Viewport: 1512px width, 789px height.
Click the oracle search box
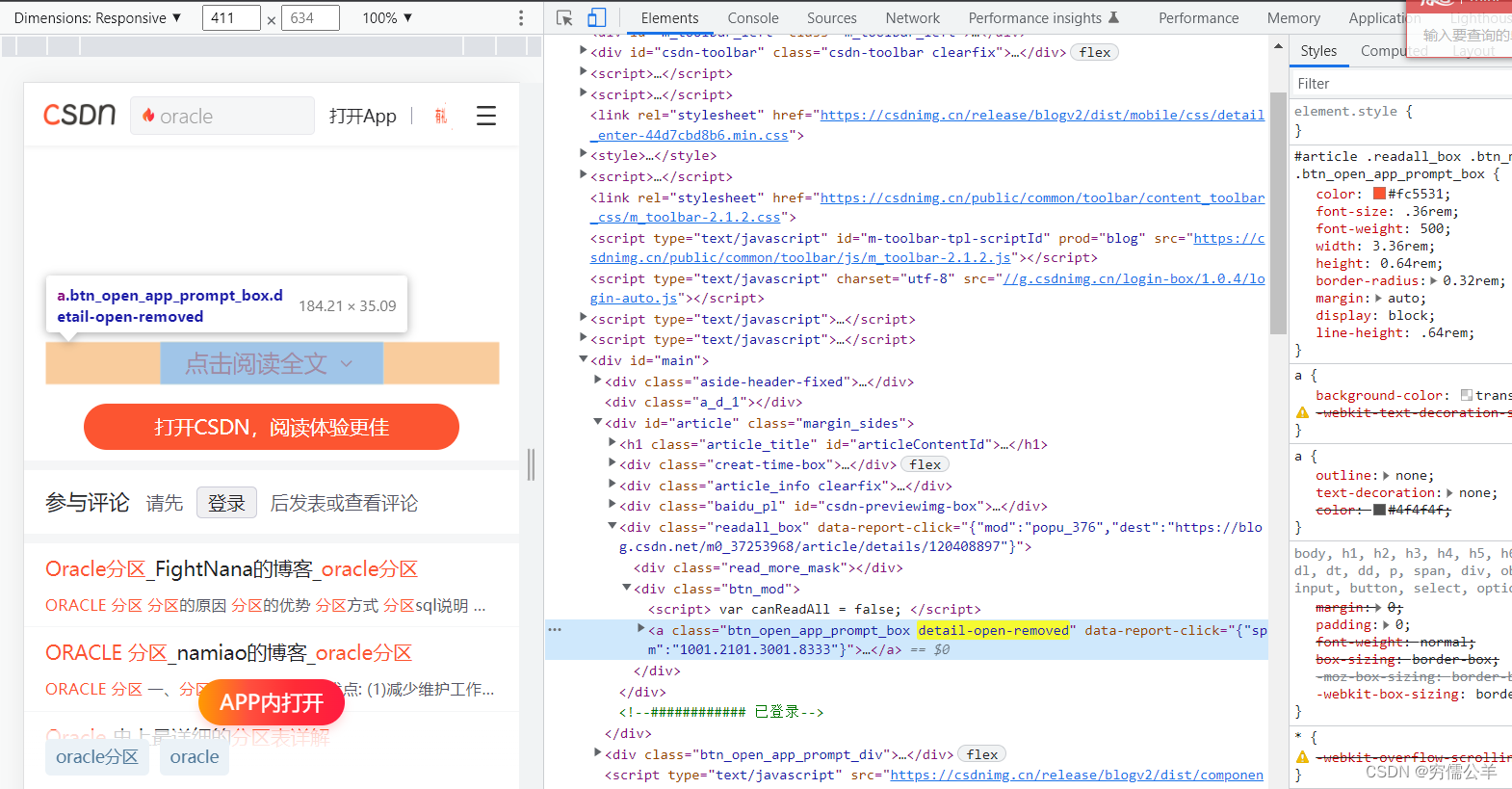click(222, 116)
